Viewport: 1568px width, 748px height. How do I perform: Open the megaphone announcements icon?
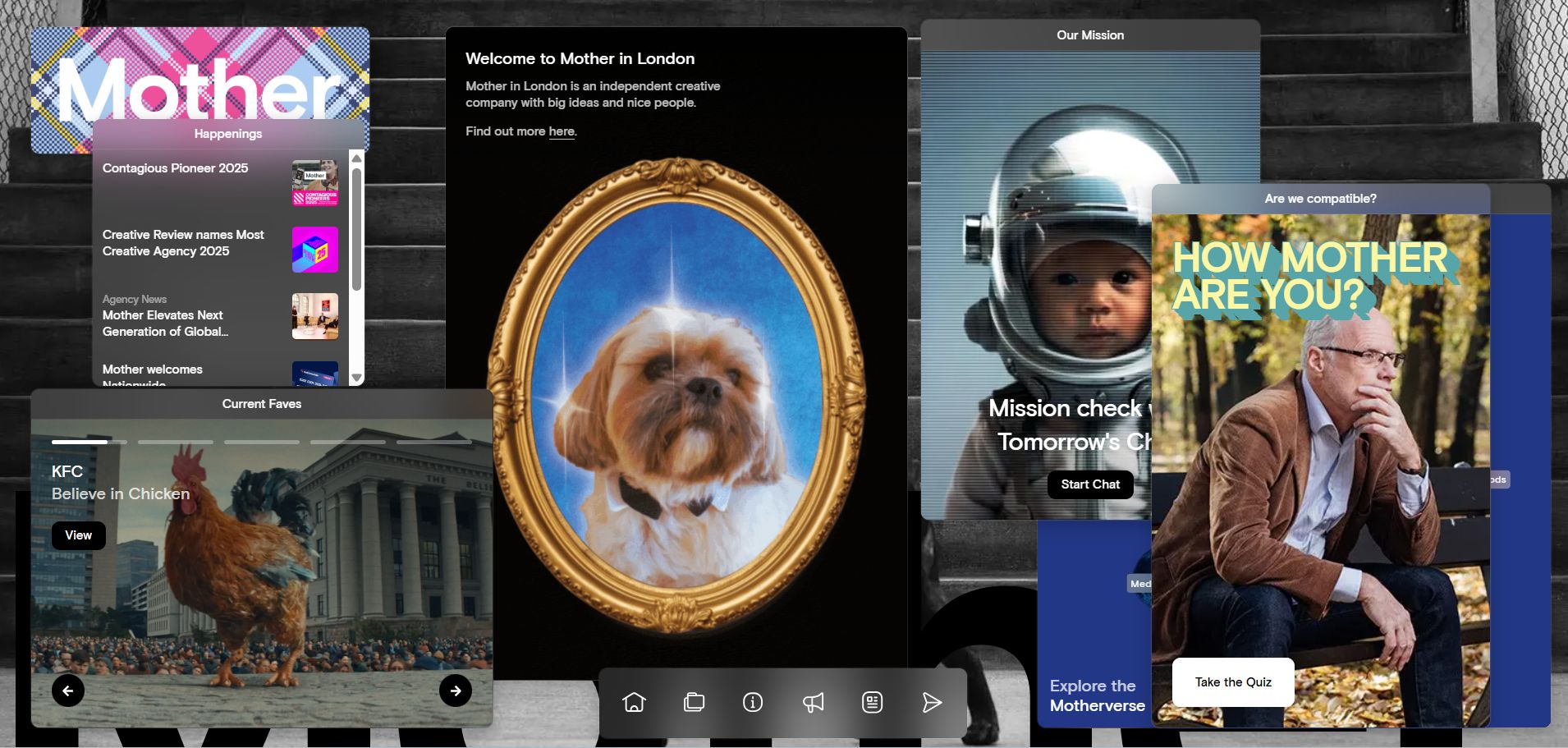point(813,702)
